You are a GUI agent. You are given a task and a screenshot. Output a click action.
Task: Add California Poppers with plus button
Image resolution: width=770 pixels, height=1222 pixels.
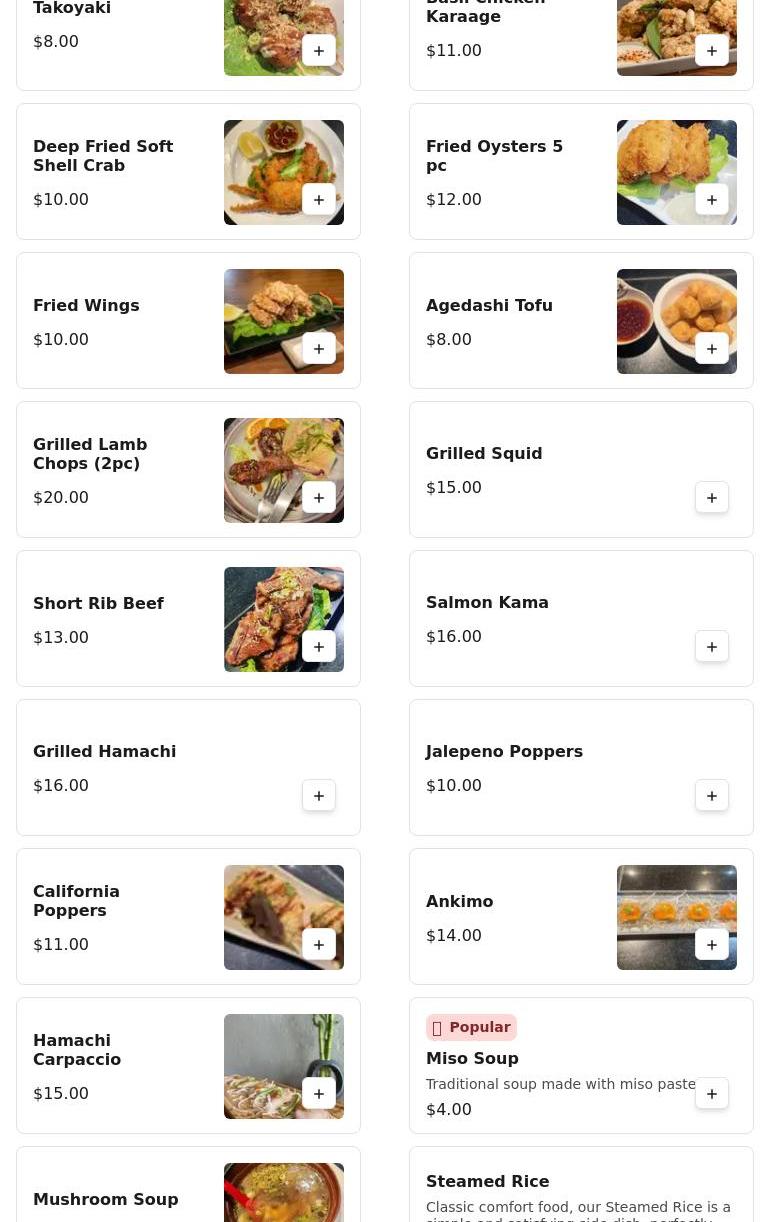click(319, 945)
